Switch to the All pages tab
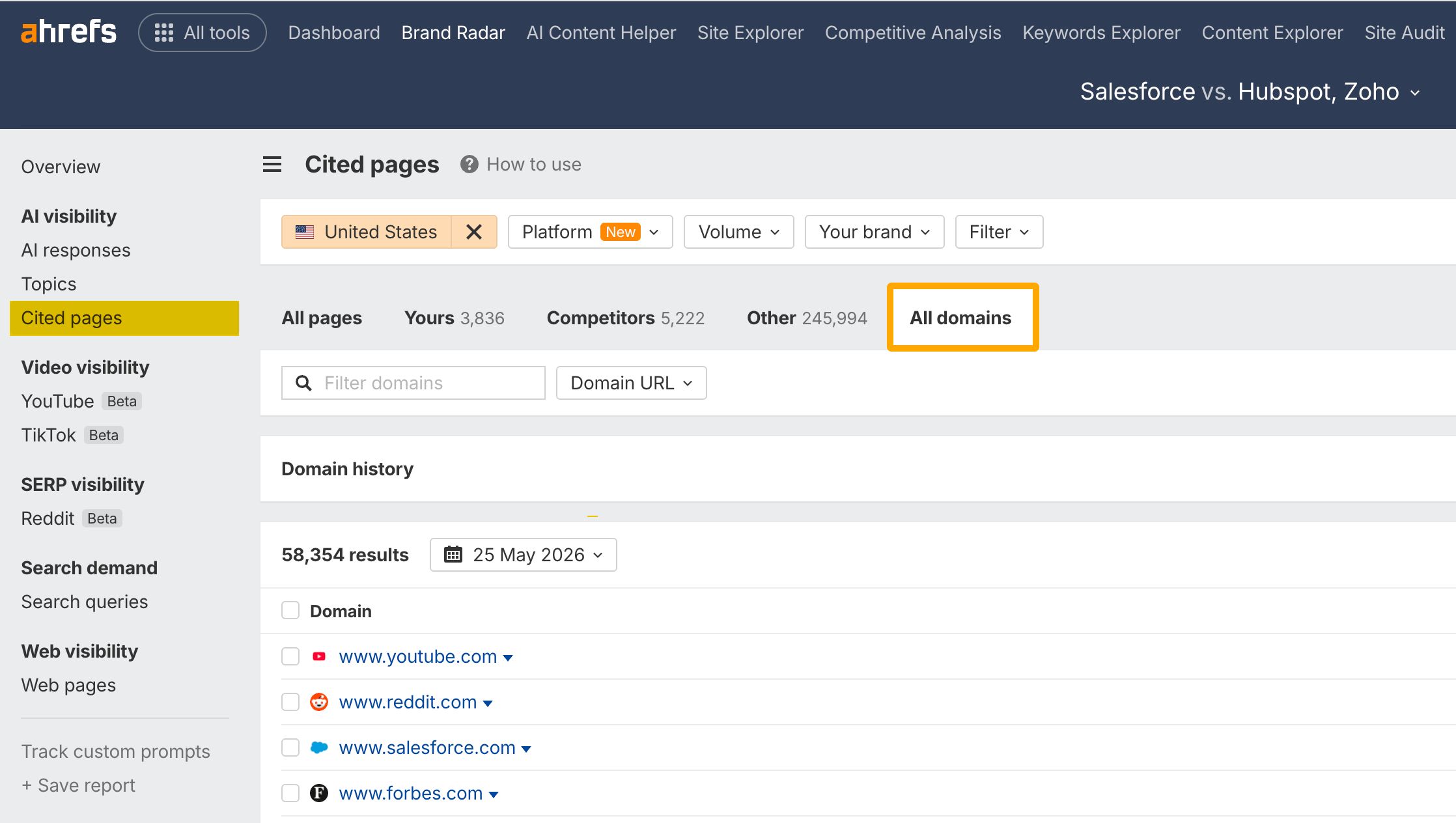This screenshot has height=823, width=1456. [322, 318]
